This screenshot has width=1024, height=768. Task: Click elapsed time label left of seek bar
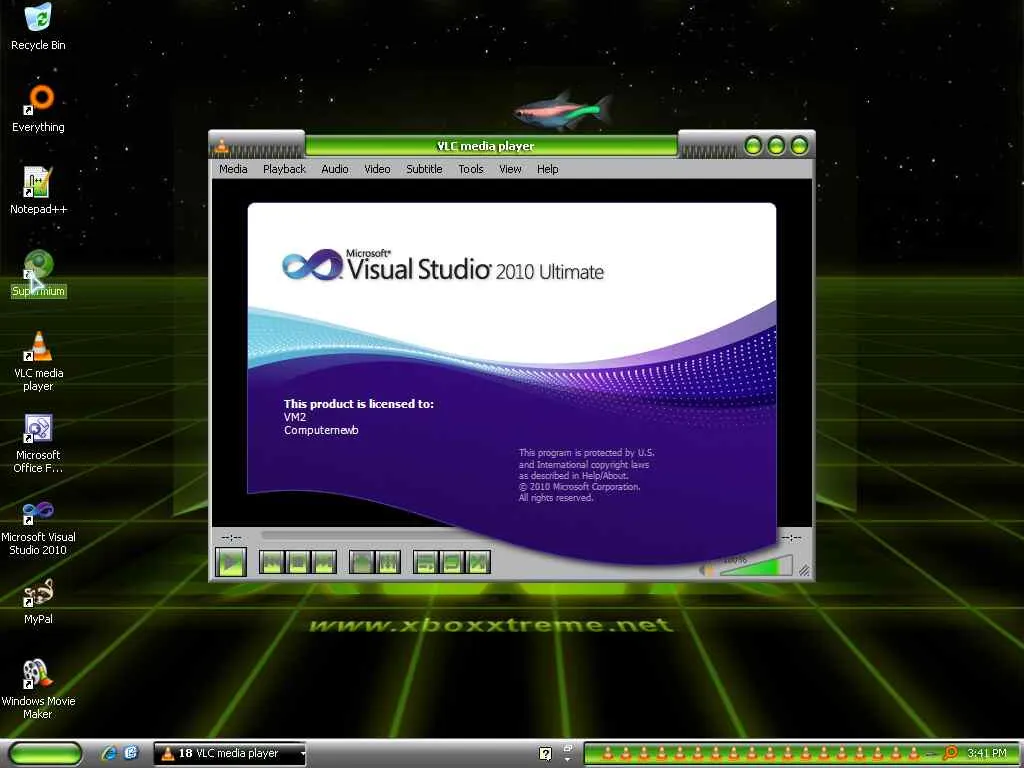231,537
